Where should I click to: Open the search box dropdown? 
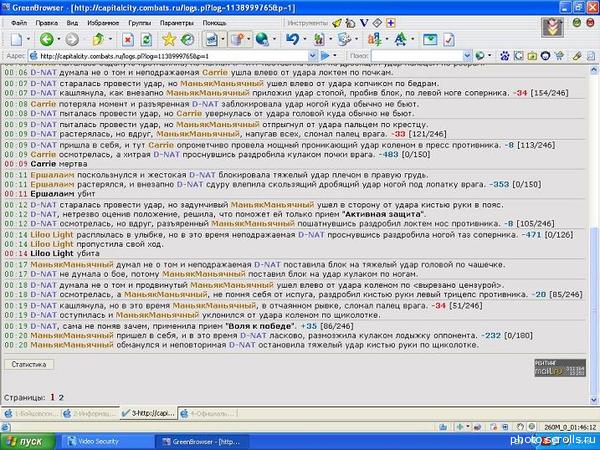467,56
